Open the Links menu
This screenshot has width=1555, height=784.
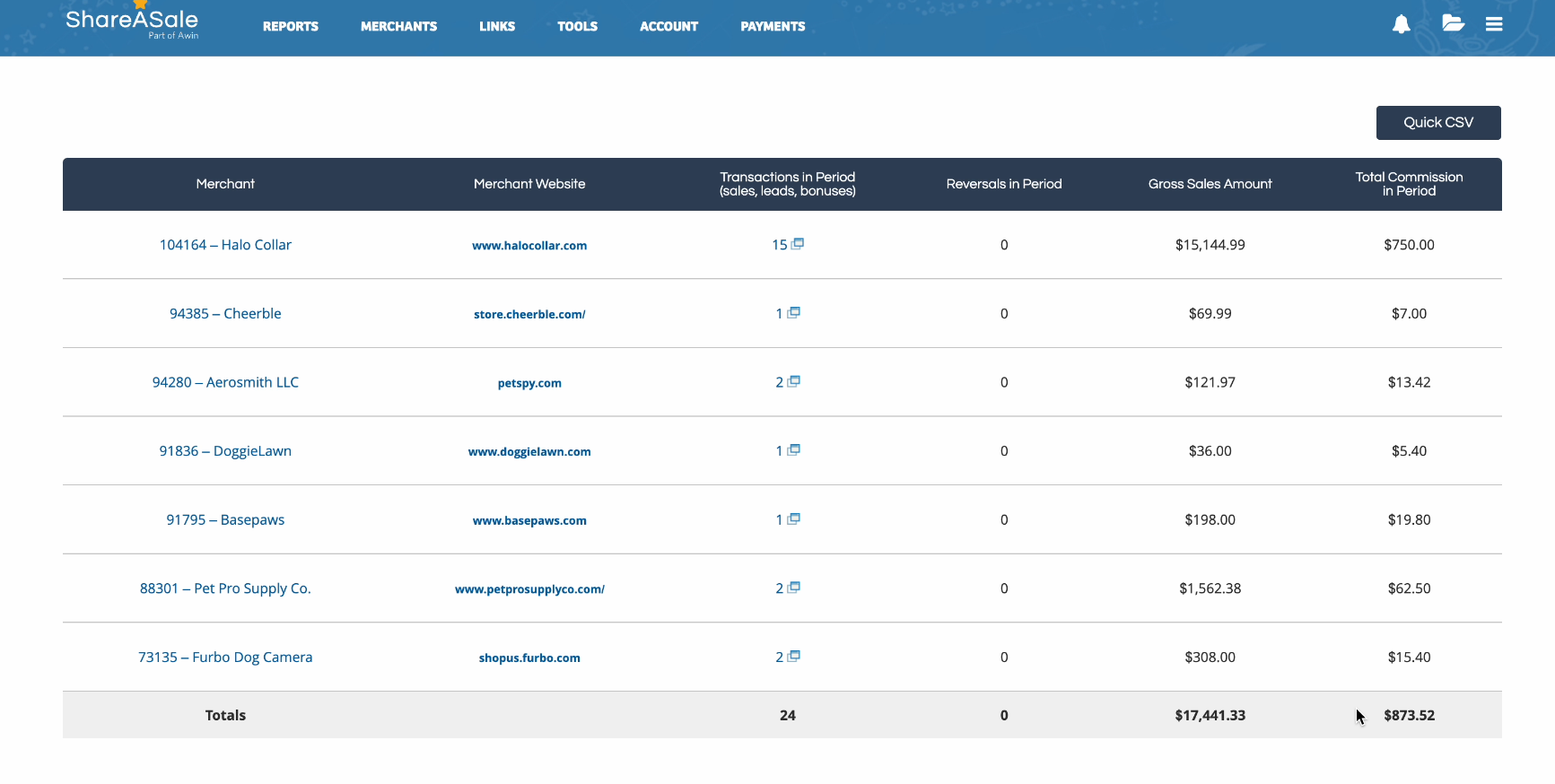coord(497,27)
